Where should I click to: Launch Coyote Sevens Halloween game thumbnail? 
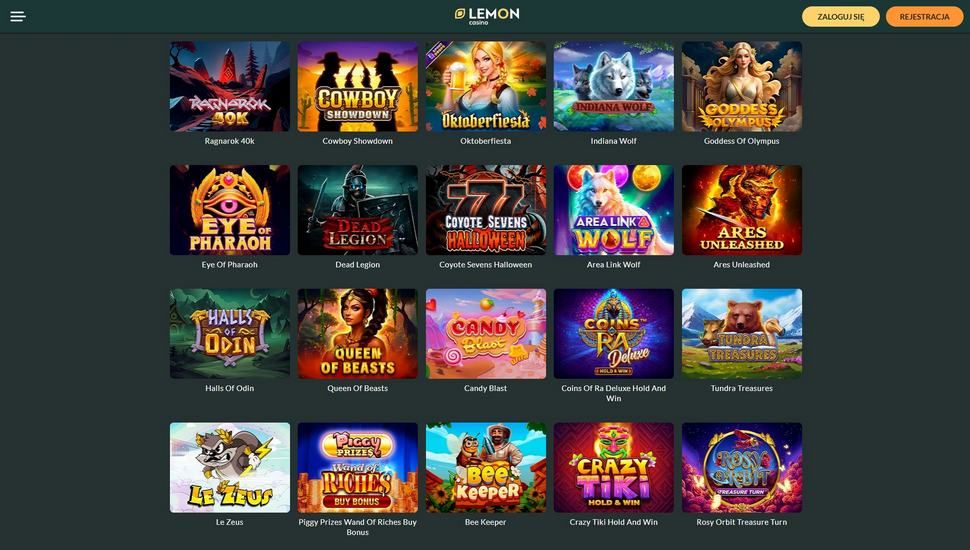(x=486, y=210)
